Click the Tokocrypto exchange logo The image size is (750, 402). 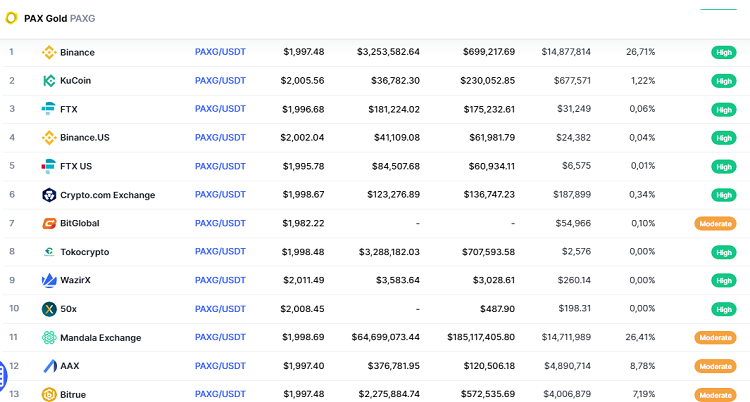(49, 252)
